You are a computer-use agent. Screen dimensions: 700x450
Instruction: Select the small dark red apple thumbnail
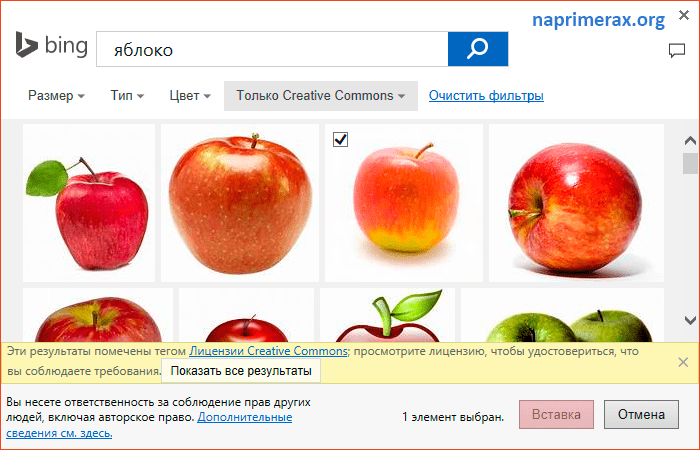(x=246, y=315)
